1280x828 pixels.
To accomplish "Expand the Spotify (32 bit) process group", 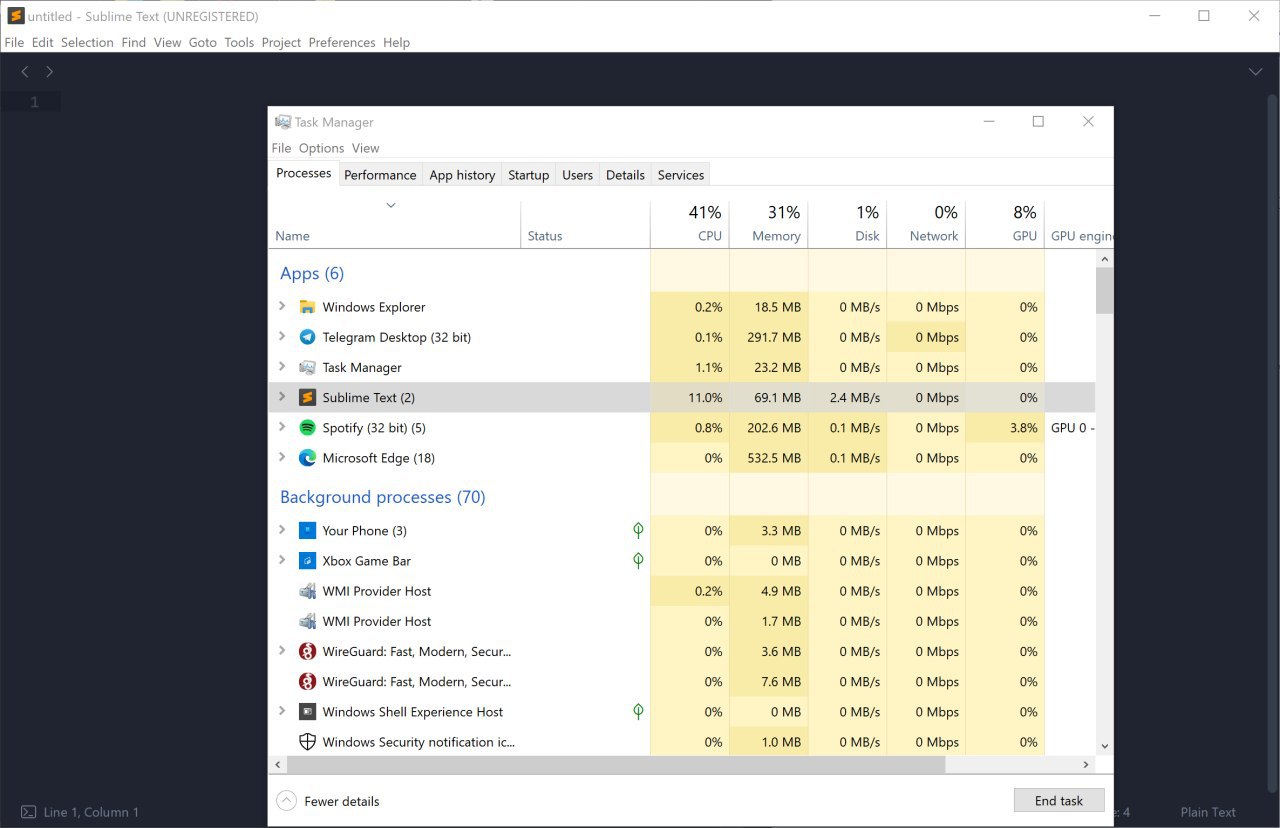I will (x=282, y=428).
